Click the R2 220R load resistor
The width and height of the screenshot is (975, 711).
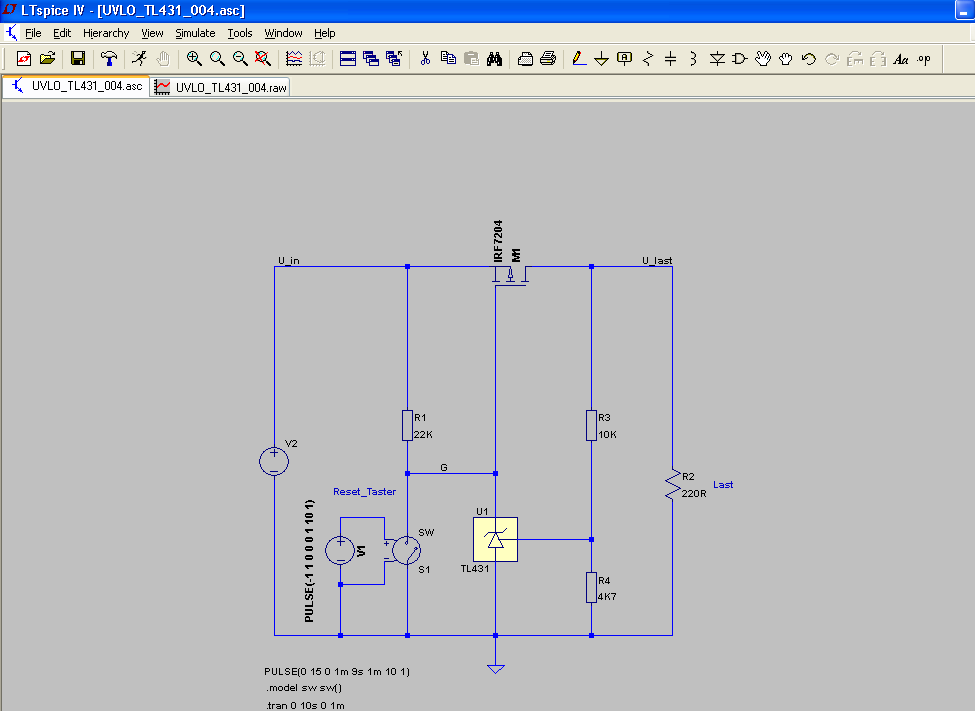672,485
